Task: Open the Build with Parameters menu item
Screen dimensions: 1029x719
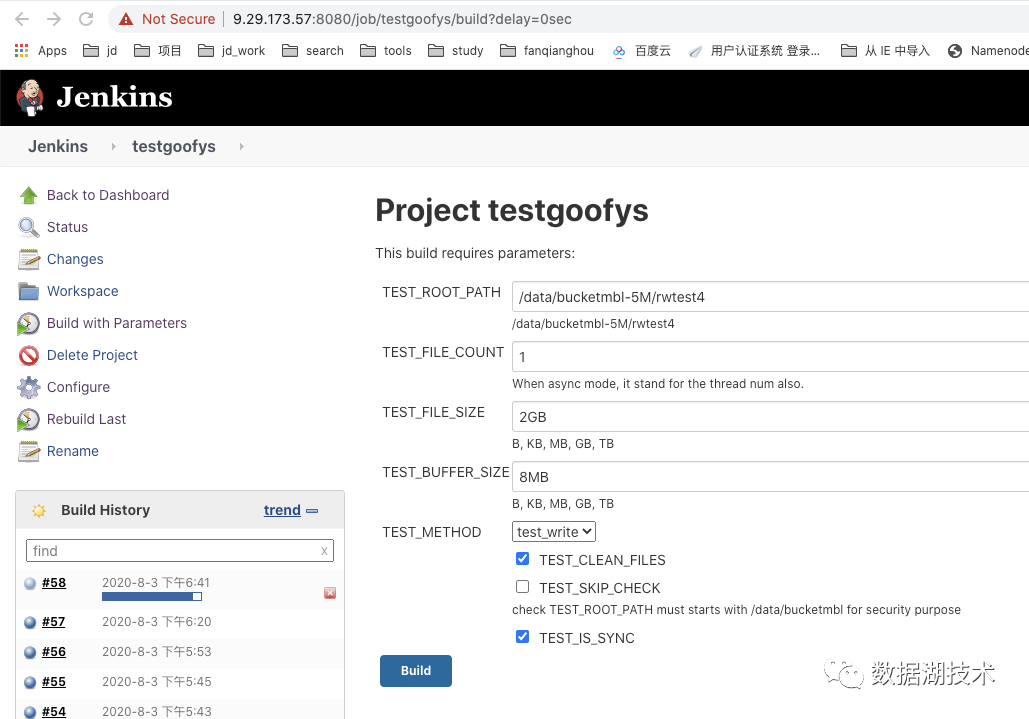Action: [x=116, y=323]
